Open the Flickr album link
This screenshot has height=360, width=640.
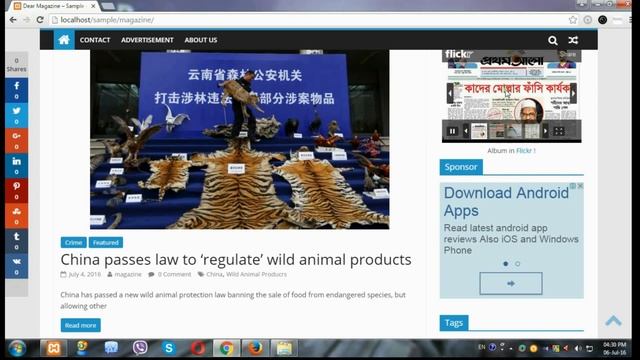524,151
